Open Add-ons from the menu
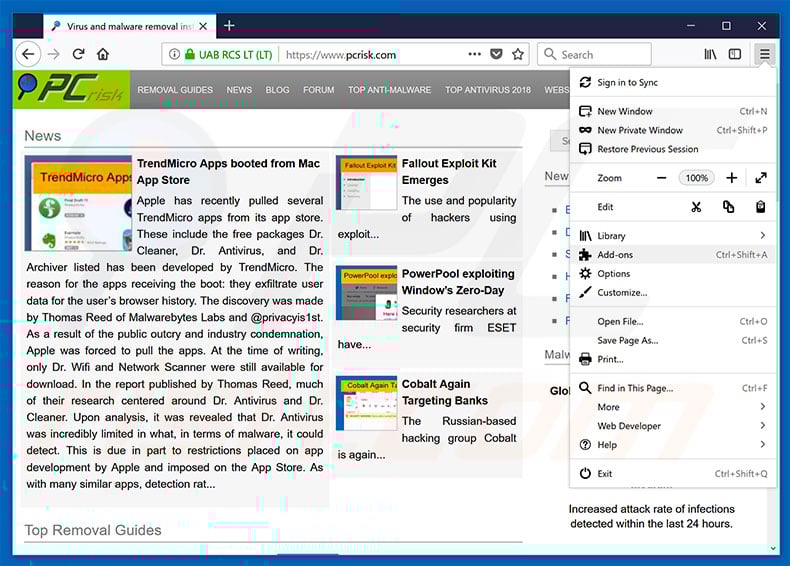The width and height of the screenshot is (790, 566). [673, 255]
